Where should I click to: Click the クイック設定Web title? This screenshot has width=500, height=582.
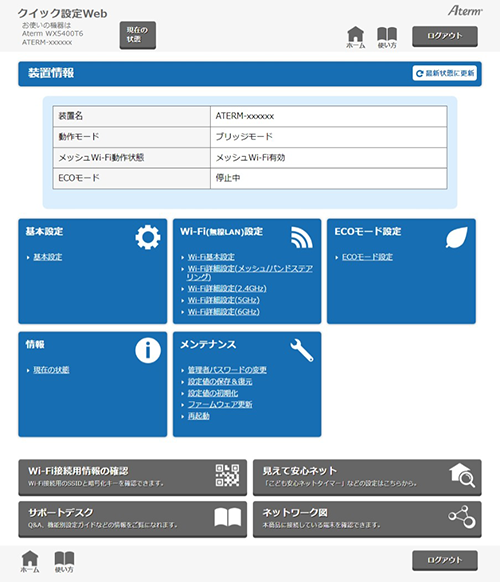62,14
